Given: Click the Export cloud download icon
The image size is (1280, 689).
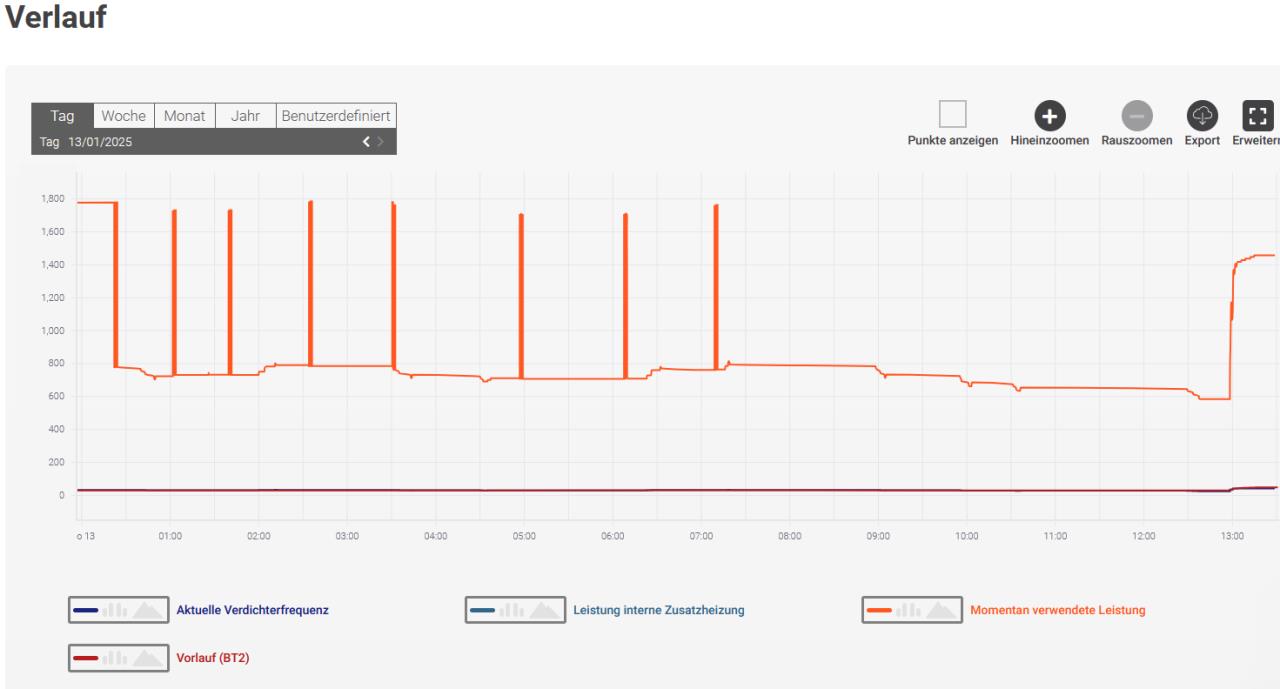Looking at the screenshot, I should click(1202, 116).
